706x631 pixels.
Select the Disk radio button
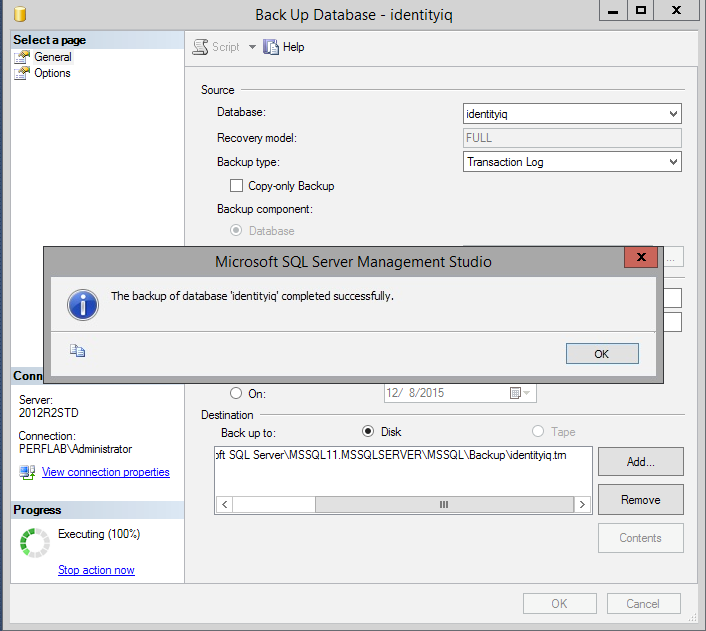(368, 431)
